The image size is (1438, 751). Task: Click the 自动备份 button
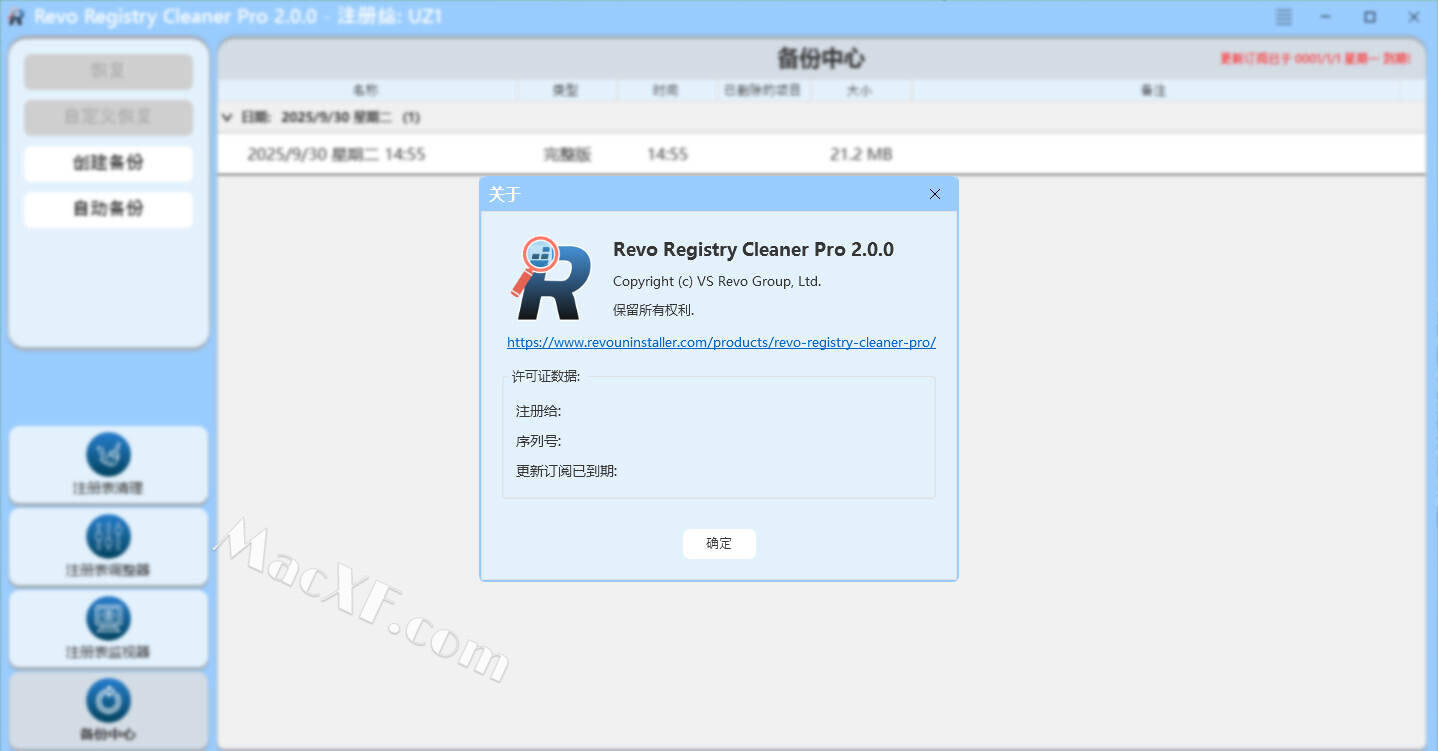108,209
